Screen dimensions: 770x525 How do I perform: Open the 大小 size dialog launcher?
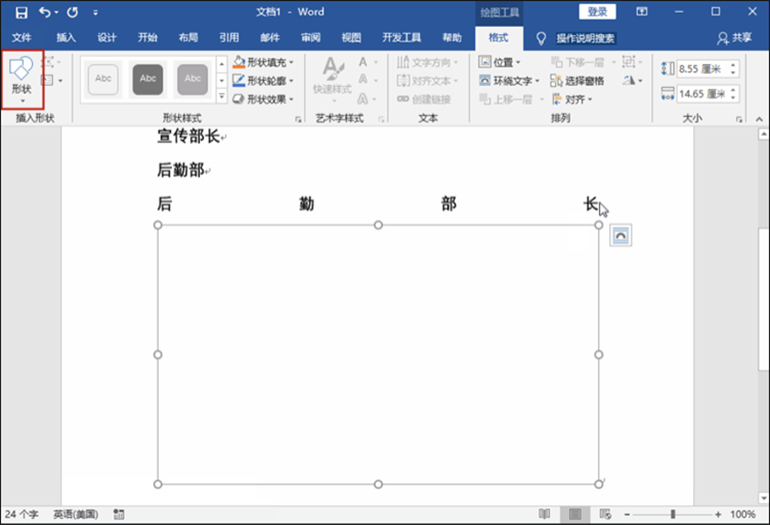739,119
